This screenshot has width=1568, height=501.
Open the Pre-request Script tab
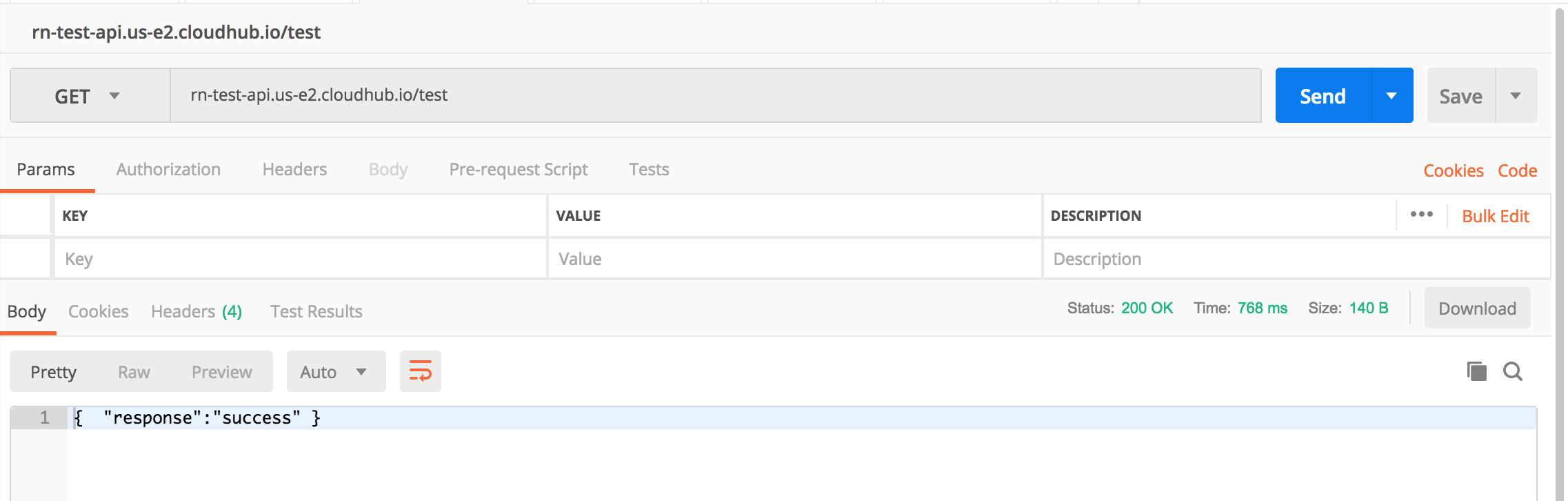tap(519, 170)
